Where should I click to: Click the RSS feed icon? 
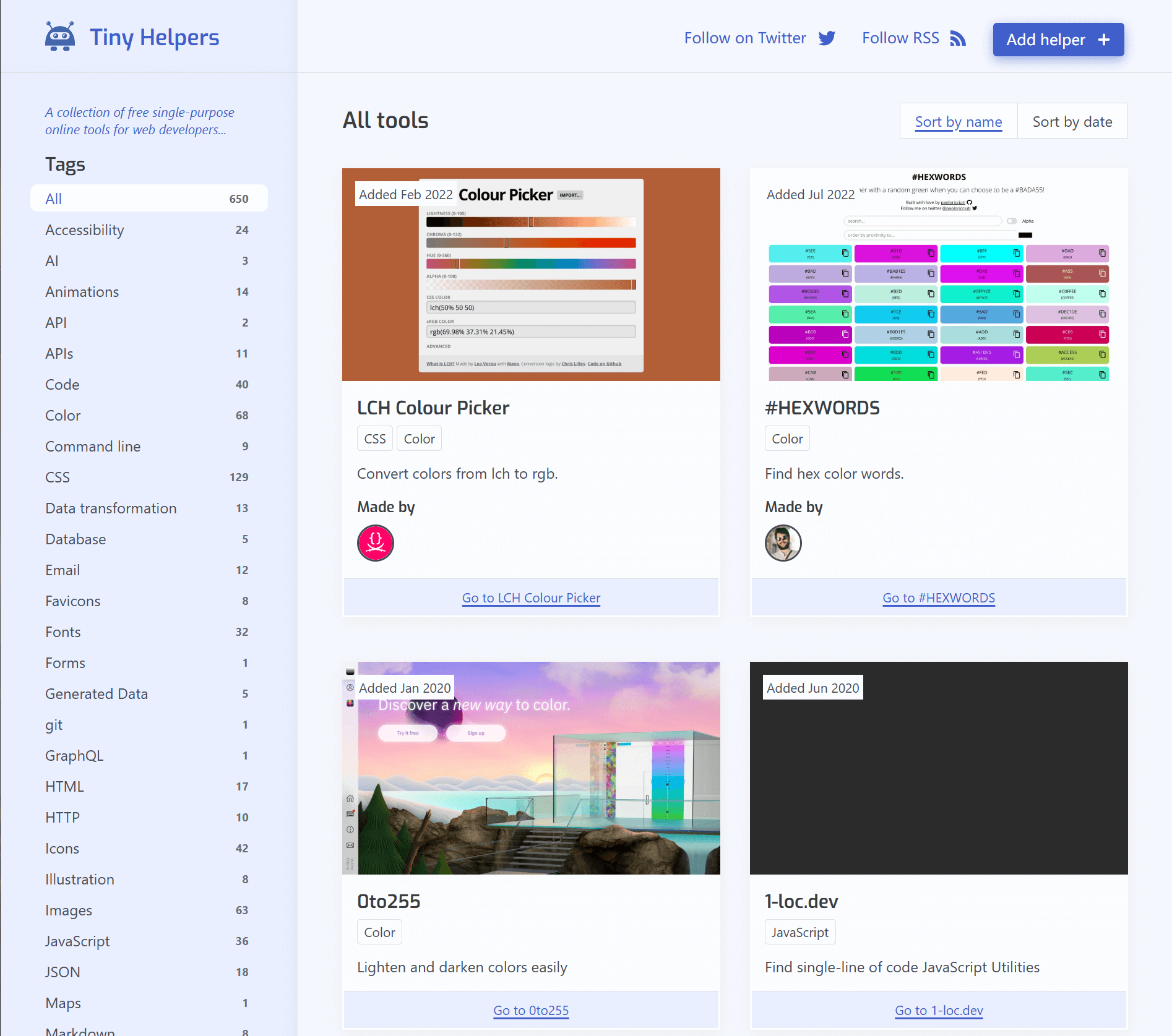(958, 38)
